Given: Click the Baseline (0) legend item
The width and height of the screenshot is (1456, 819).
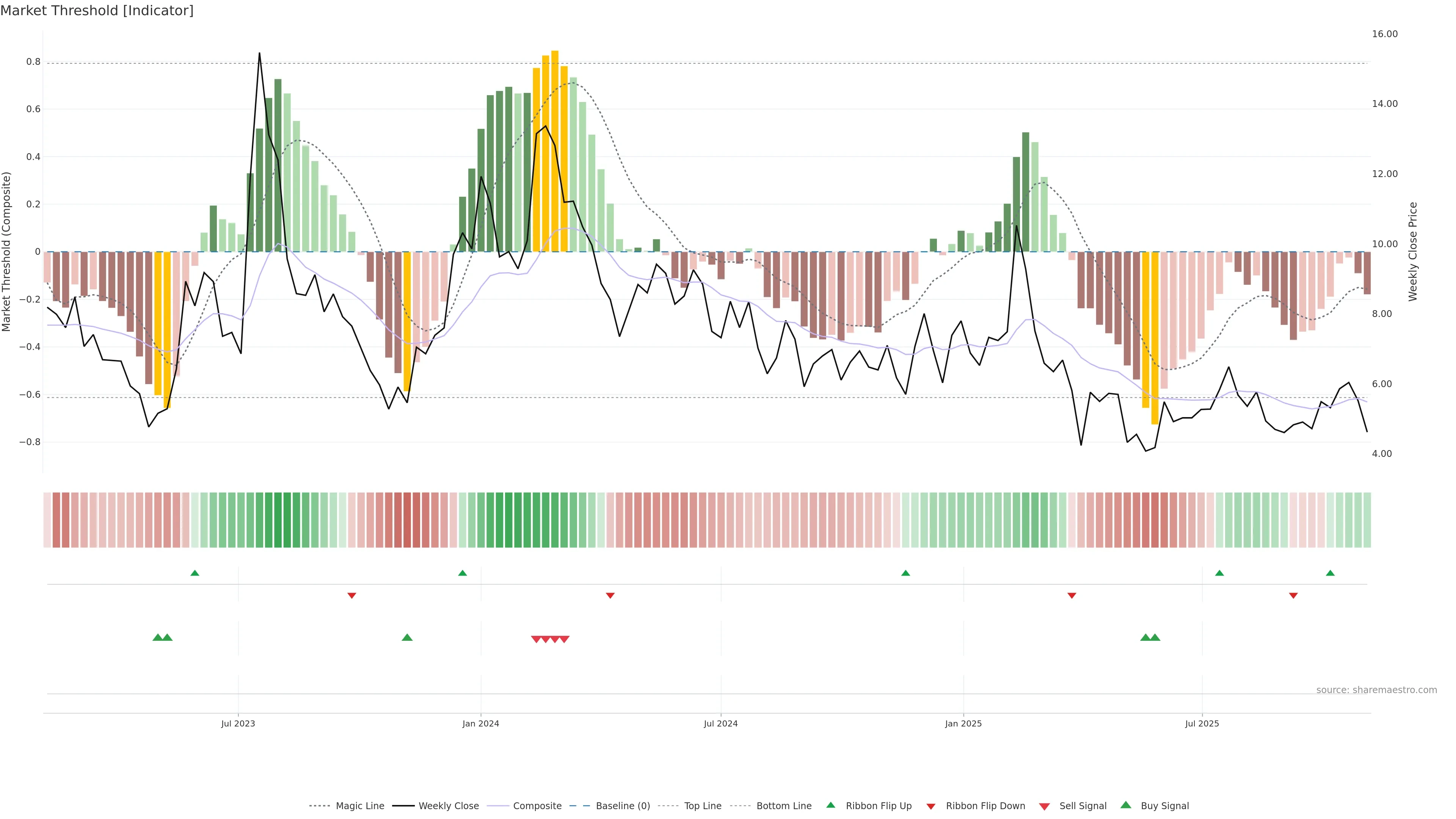Looking at the screenshot, I should [x=622, y=805].
